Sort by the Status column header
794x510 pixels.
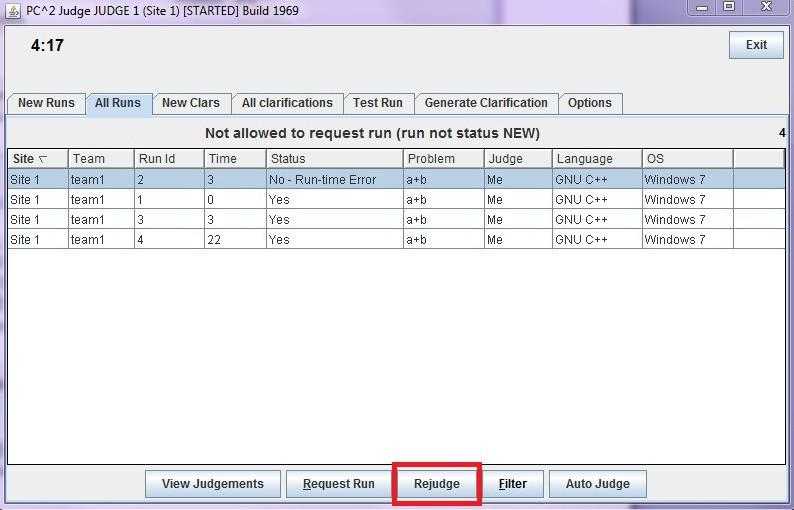335,159
